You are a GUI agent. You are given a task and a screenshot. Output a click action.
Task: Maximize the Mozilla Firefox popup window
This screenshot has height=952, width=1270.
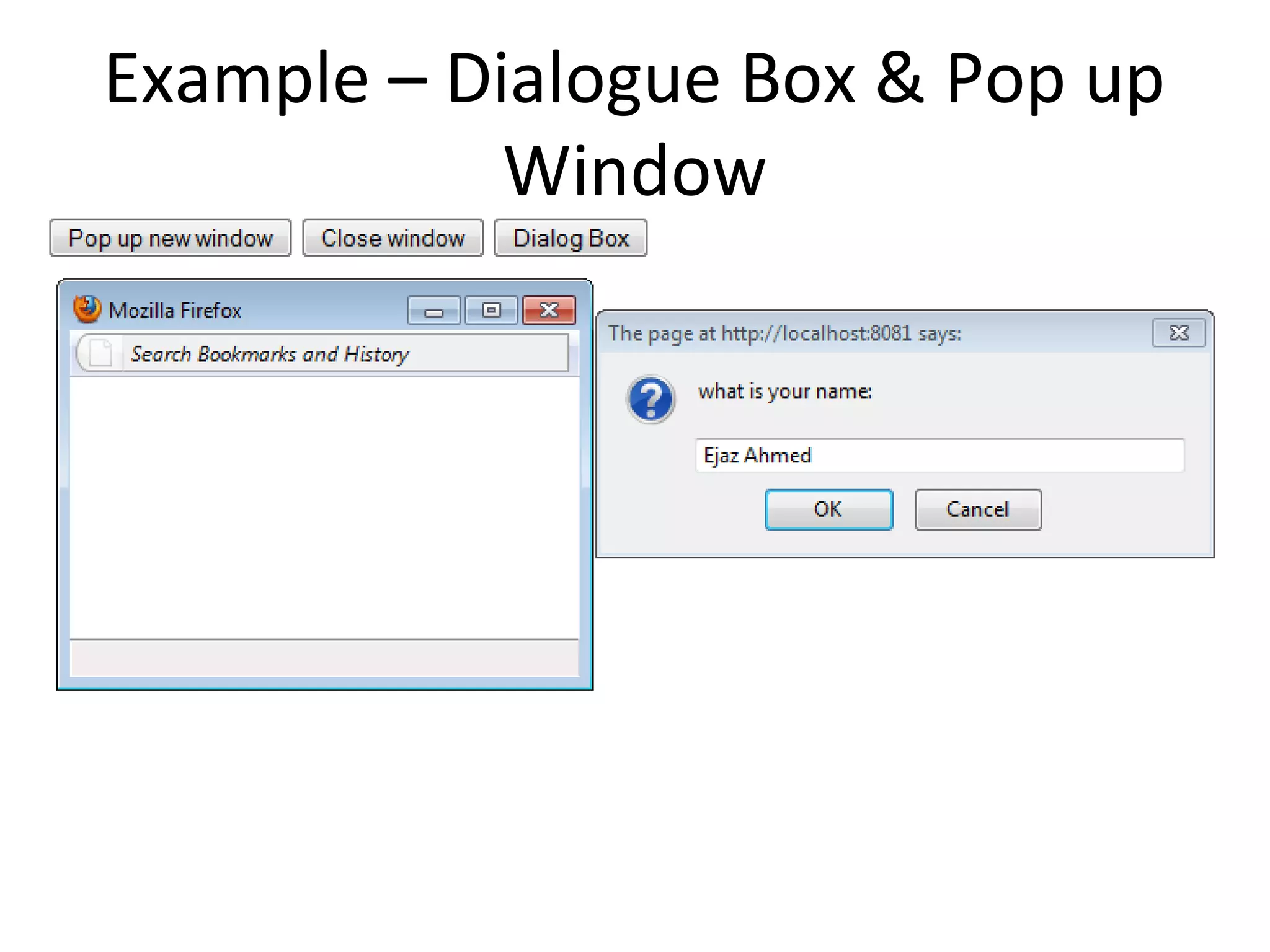pos(491,311)
